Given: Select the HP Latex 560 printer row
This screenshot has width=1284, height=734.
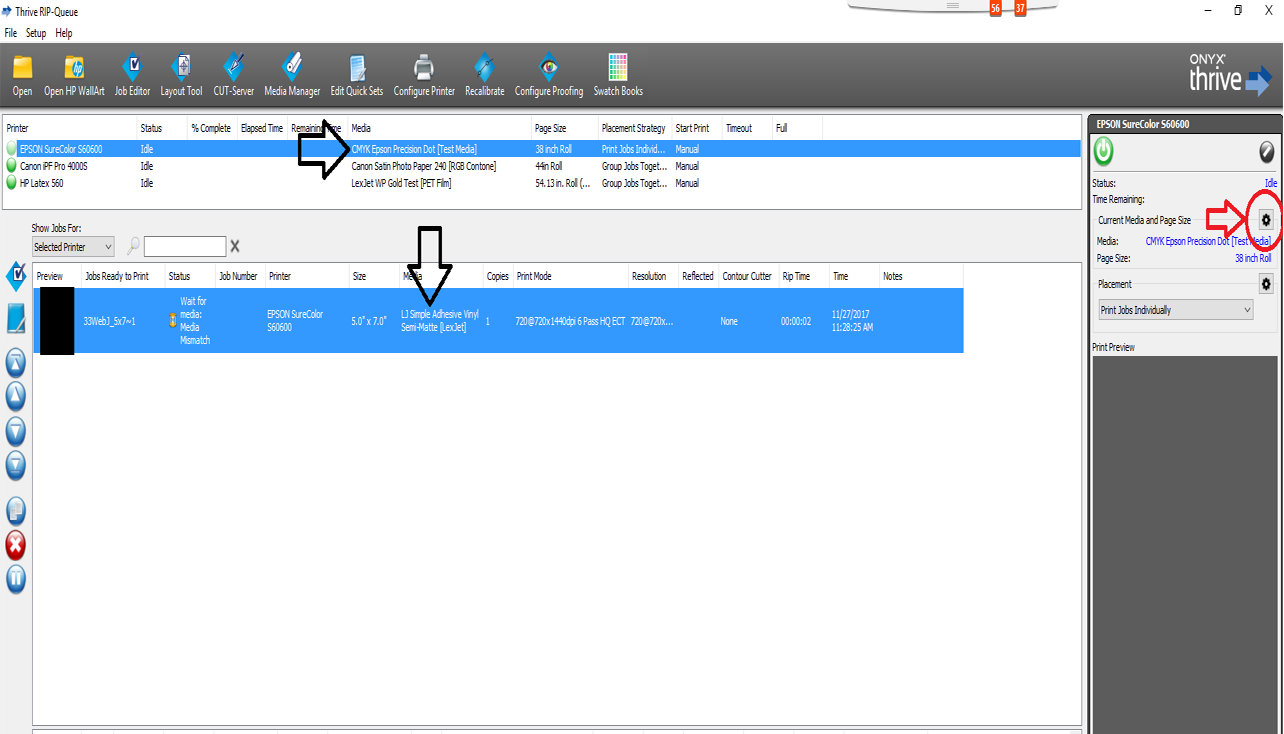Looking at the screenshot, I should [541, 183].
